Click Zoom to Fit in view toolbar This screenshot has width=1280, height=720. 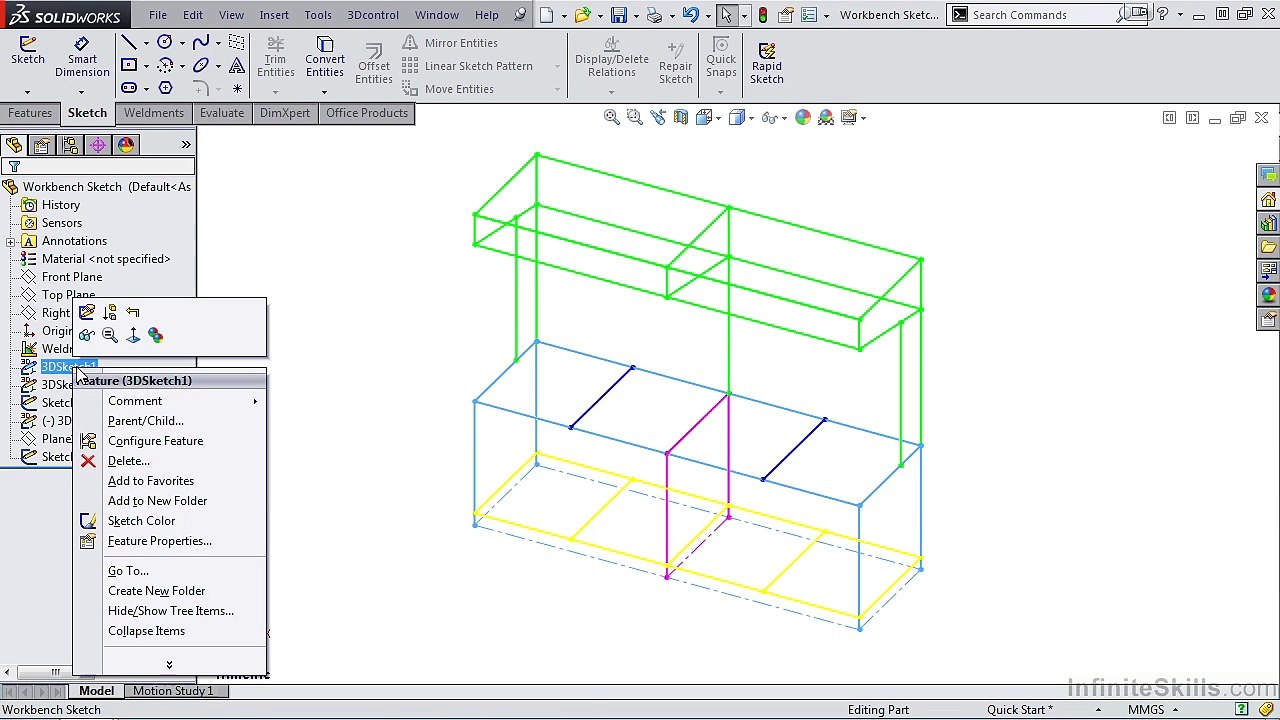611,117
